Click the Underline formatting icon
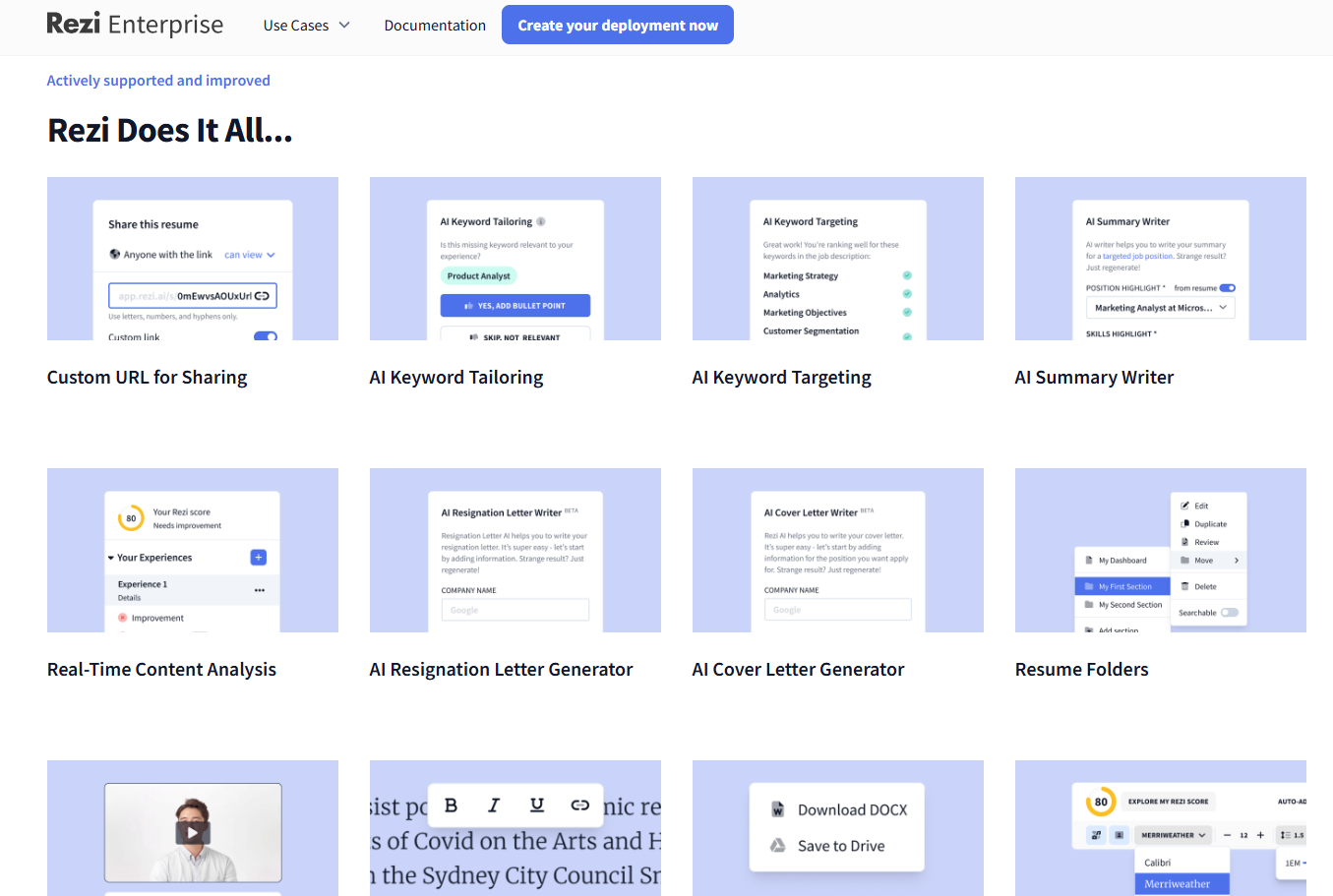This screenshot has width=1333, height=896. tap(537, 806)
